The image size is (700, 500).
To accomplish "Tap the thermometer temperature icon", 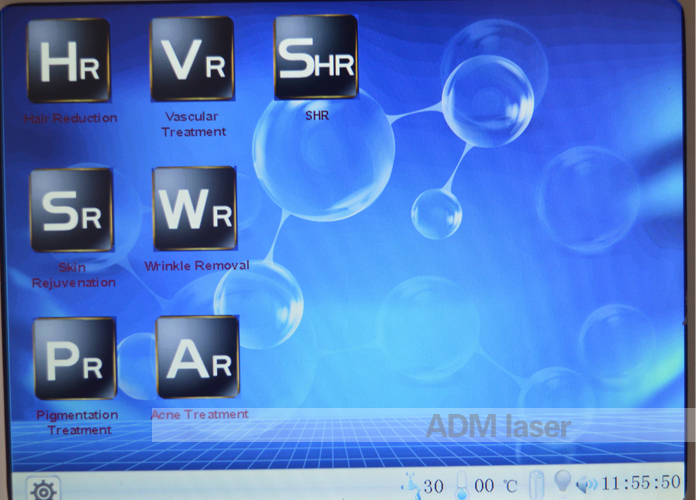I will click(x=462, y=487).
